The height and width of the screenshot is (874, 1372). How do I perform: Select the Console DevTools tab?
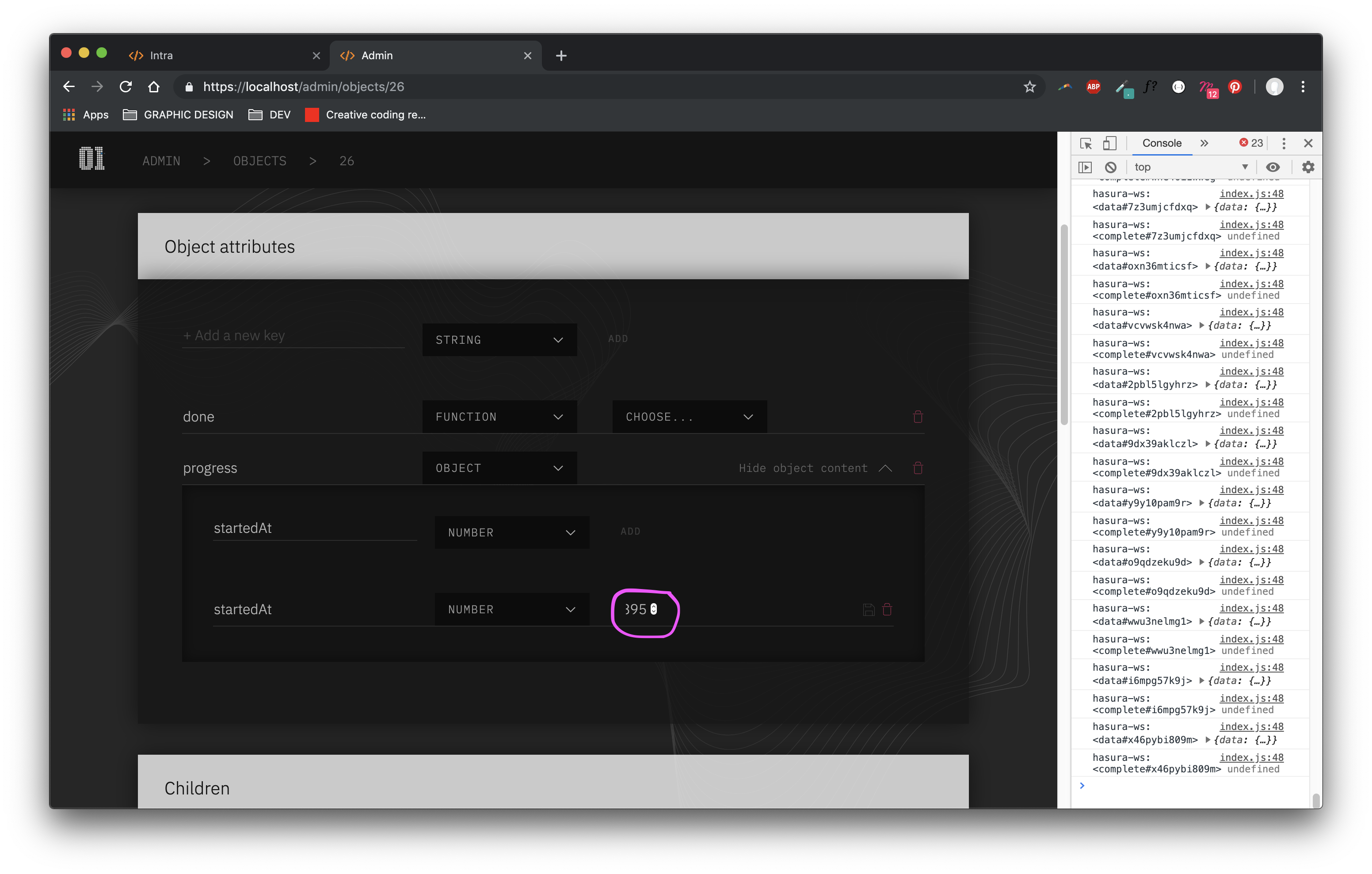click(1161, 143)
